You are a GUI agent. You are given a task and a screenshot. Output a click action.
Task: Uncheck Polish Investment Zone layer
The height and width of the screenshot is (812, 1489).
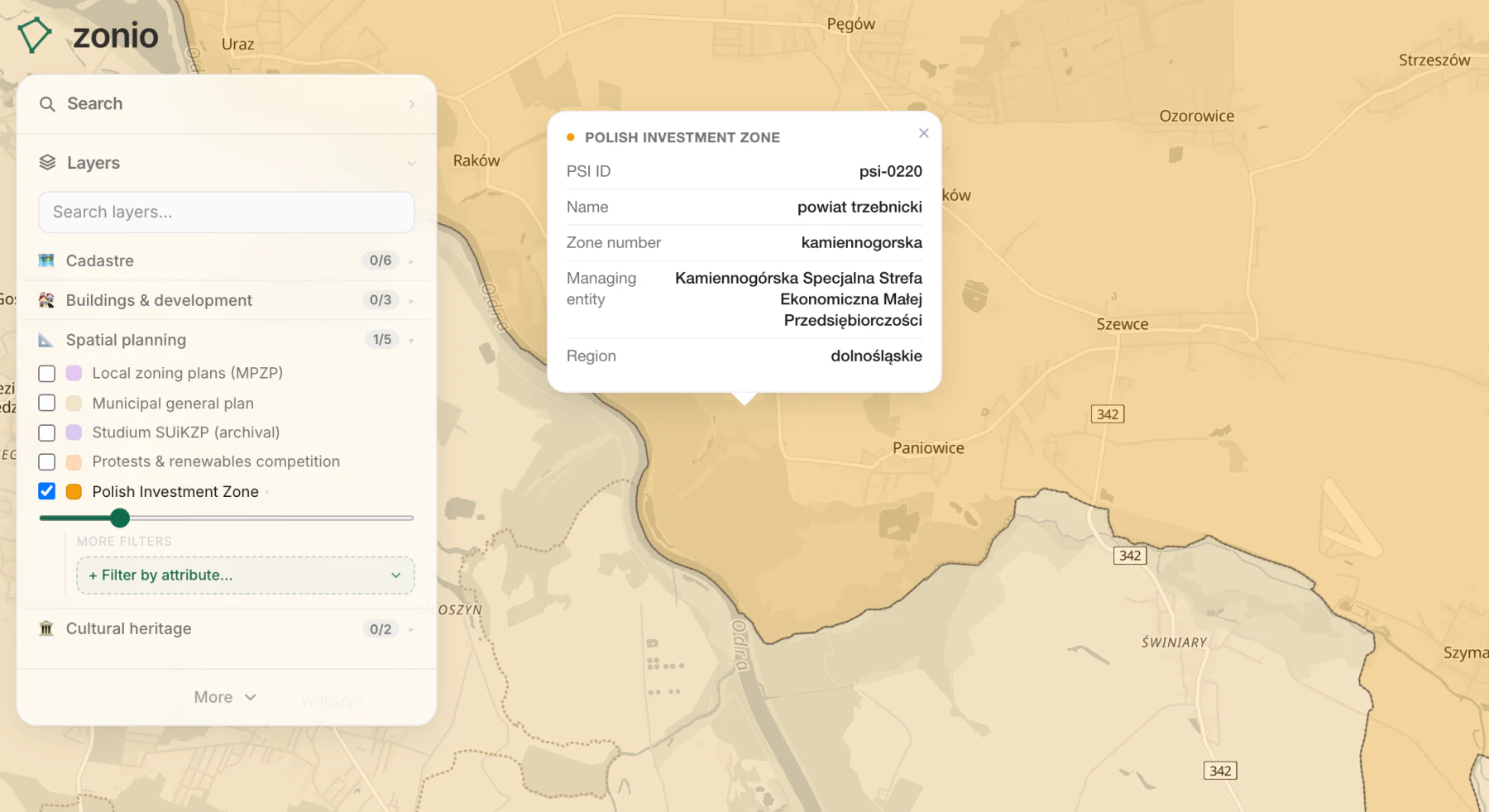pos(47,491)
